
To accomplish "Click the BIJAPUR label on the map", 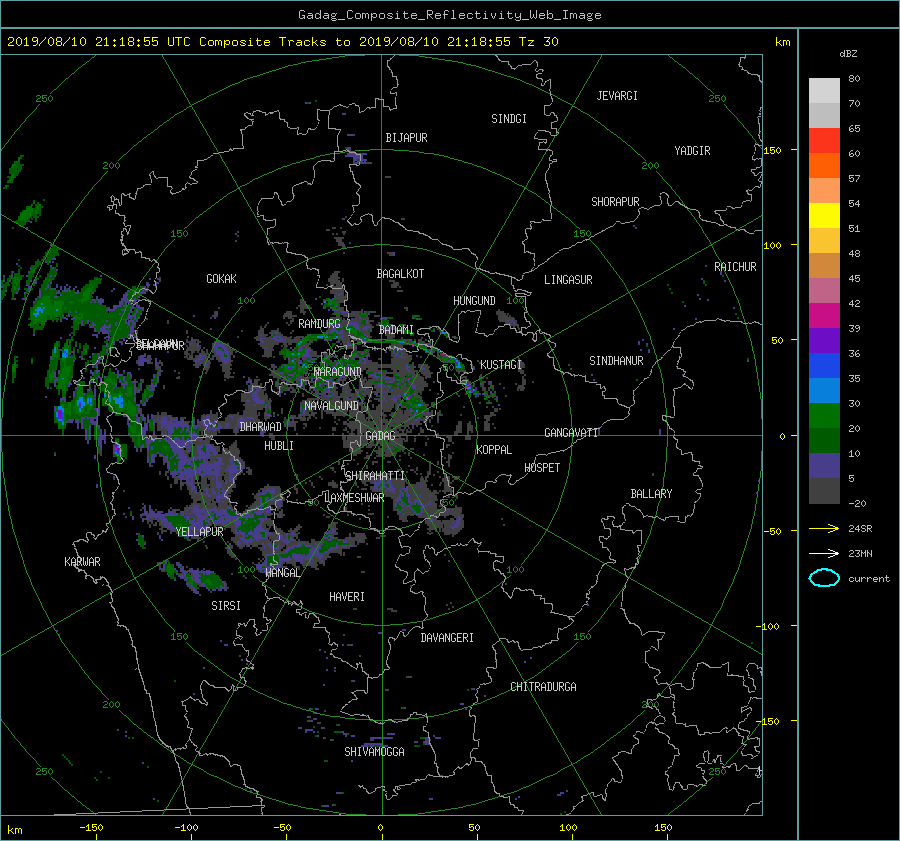I will point(406,138).
